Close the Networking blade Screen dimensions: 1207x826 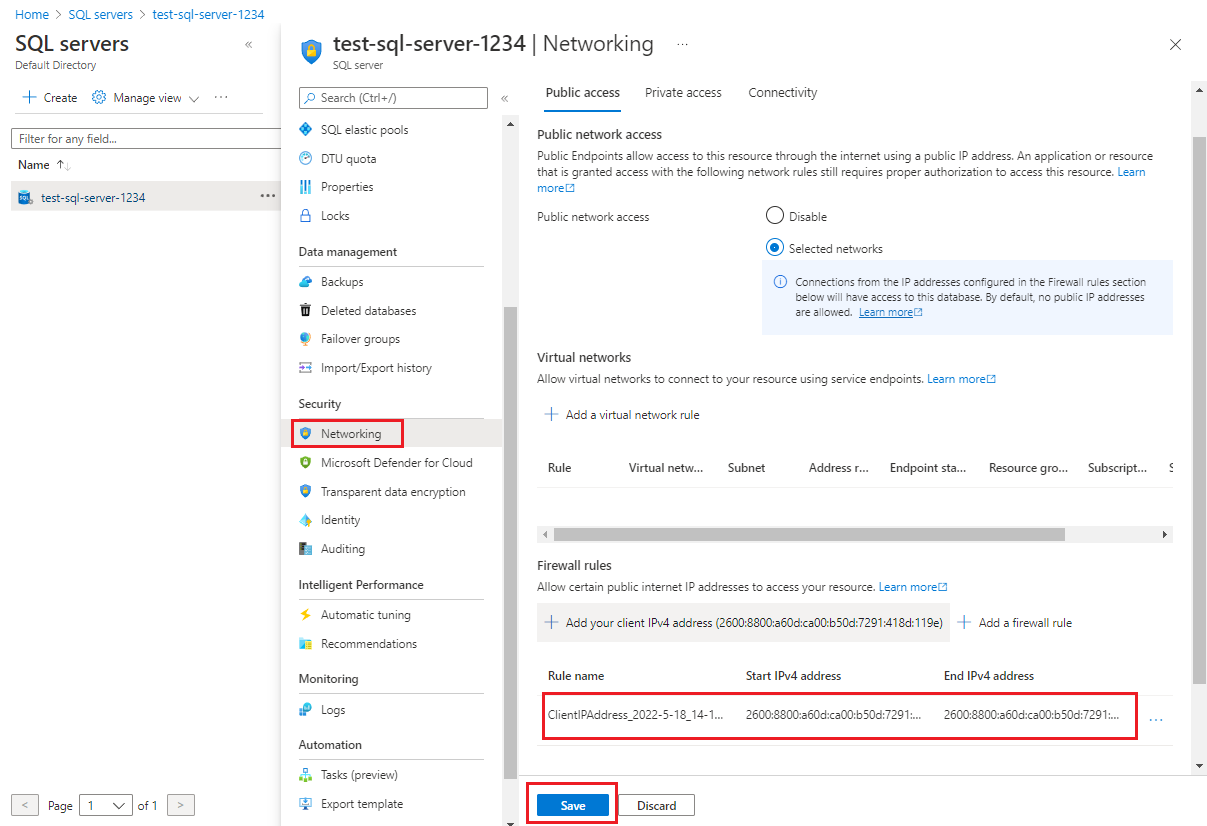[x=1175, y=45]
